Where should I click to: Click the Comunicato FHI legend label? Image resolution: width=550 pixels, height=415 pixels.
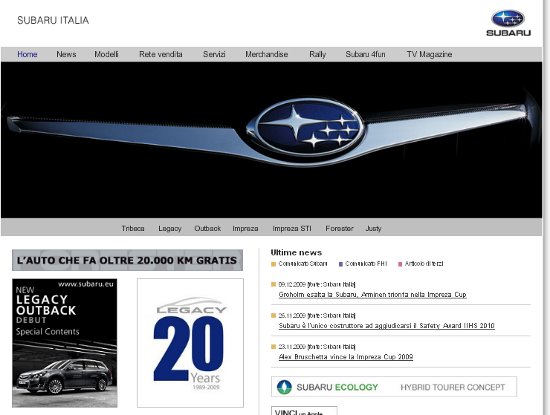pos(366,264)
